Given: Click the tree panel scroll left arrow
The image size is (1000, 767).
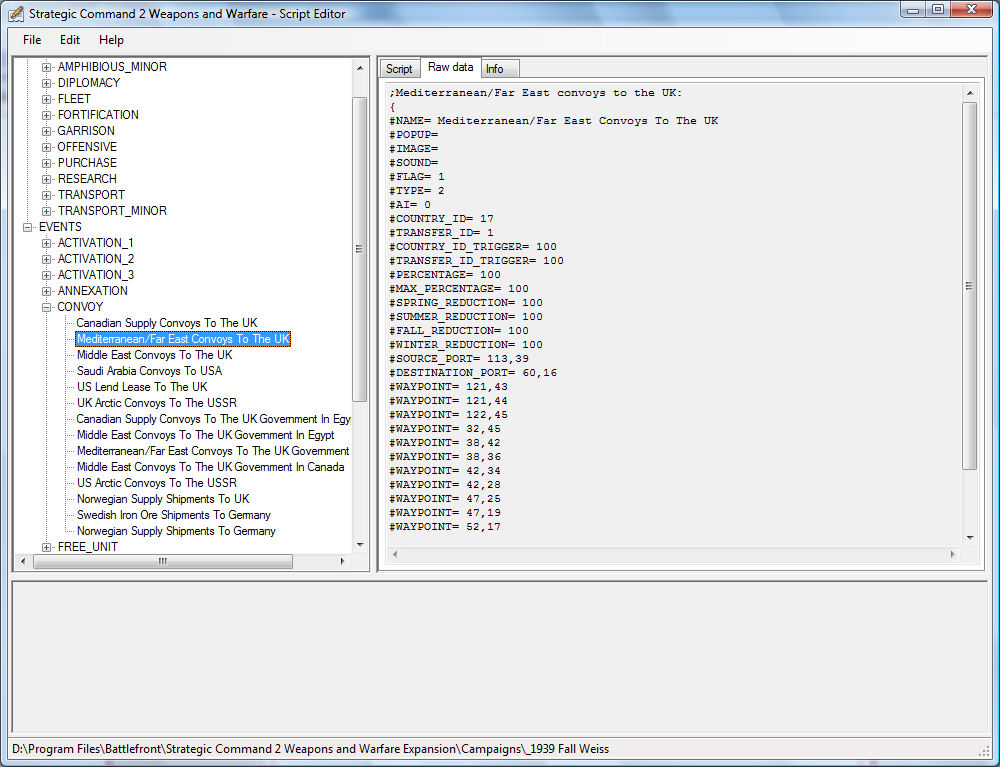Looking at the screenshot, I should pyautogui.click(x=23, y=561).
